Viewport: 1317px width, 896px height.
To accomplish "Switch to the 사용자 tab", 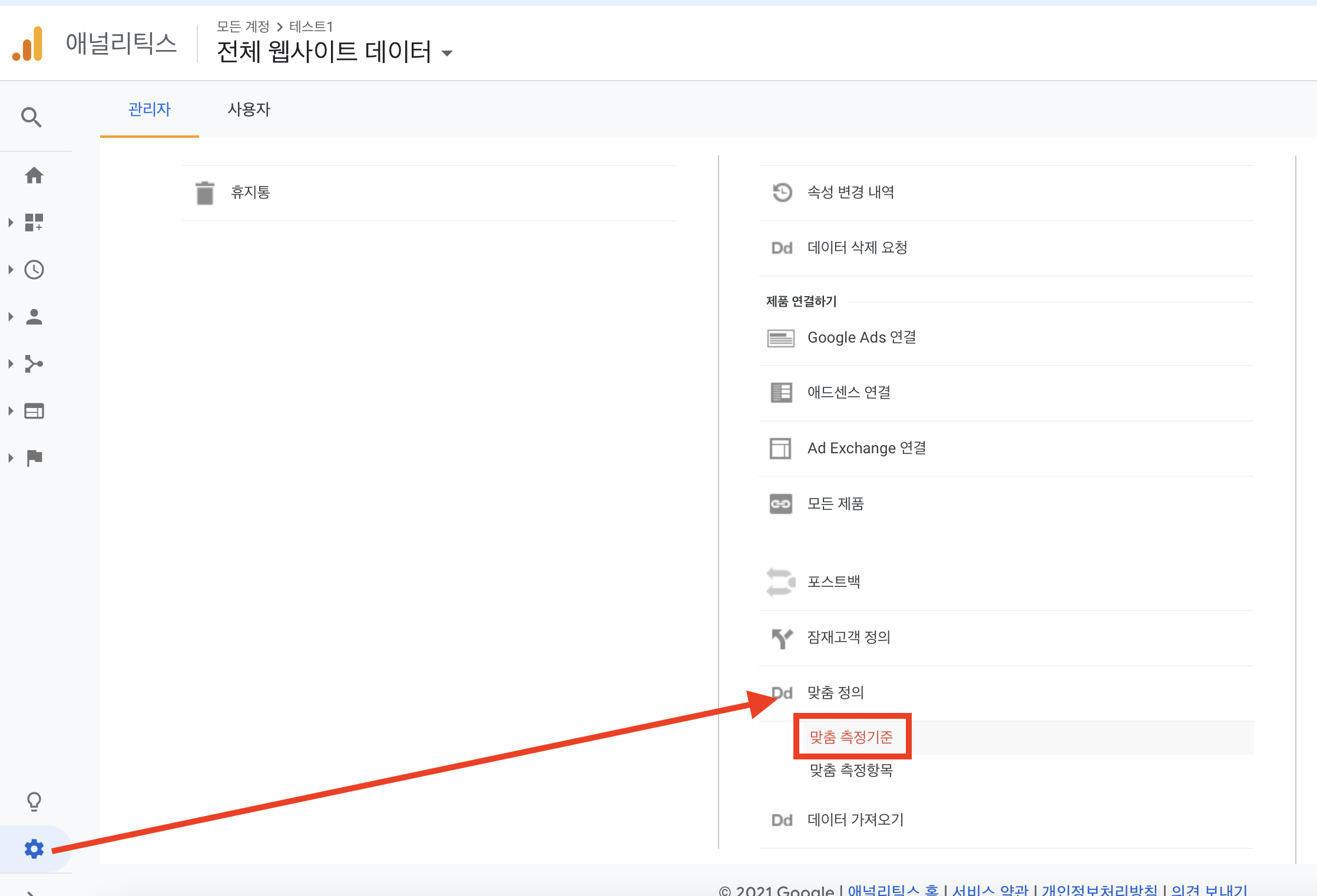I will pos(249,109).
